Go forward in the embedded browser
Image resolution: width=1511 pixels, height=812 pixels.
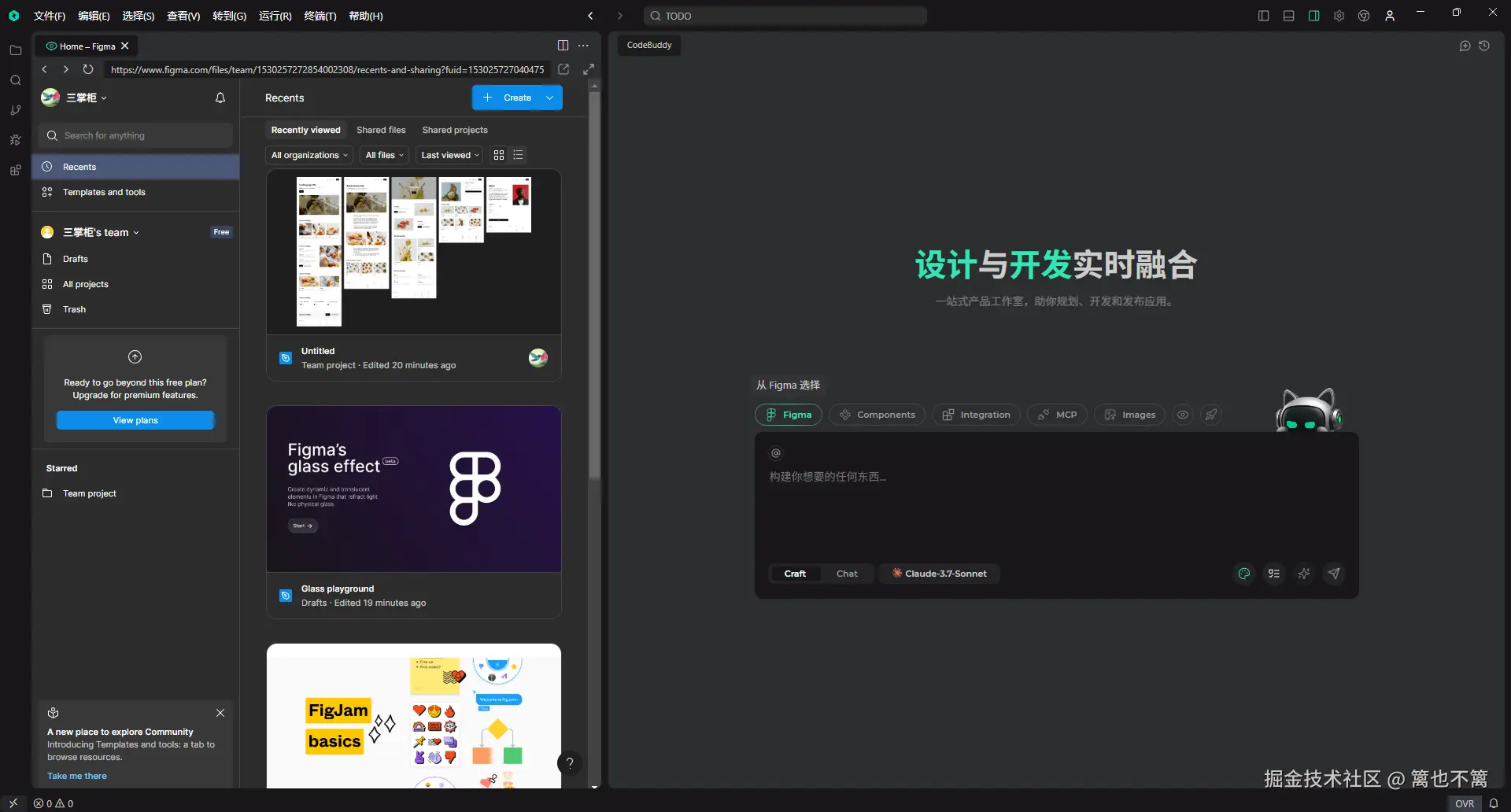point(66,69)
